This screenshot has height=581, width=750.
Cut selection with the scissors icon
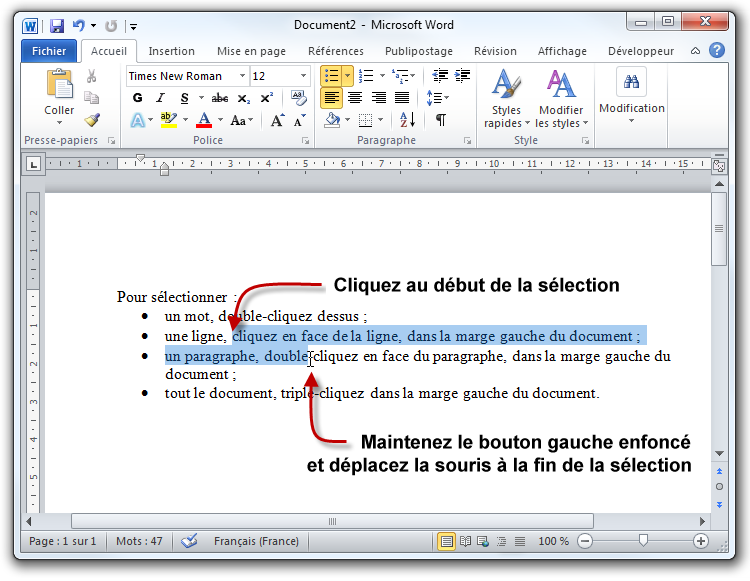[91, 76]
